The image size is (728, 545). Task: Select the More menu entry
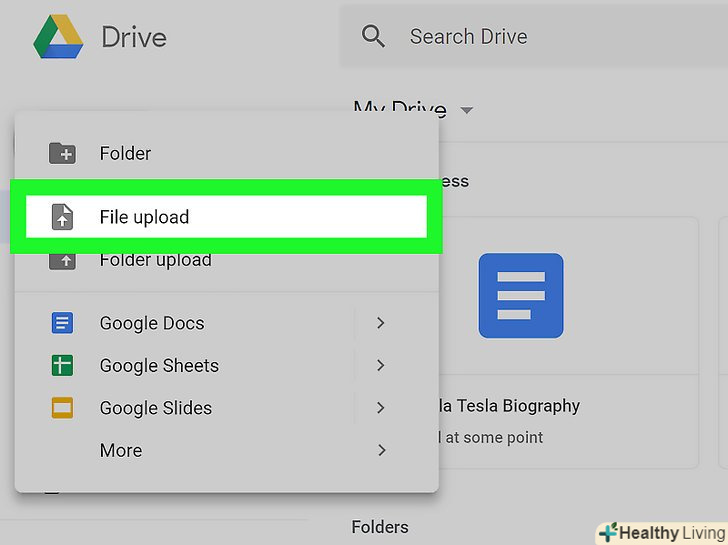[x=121, y=451]
